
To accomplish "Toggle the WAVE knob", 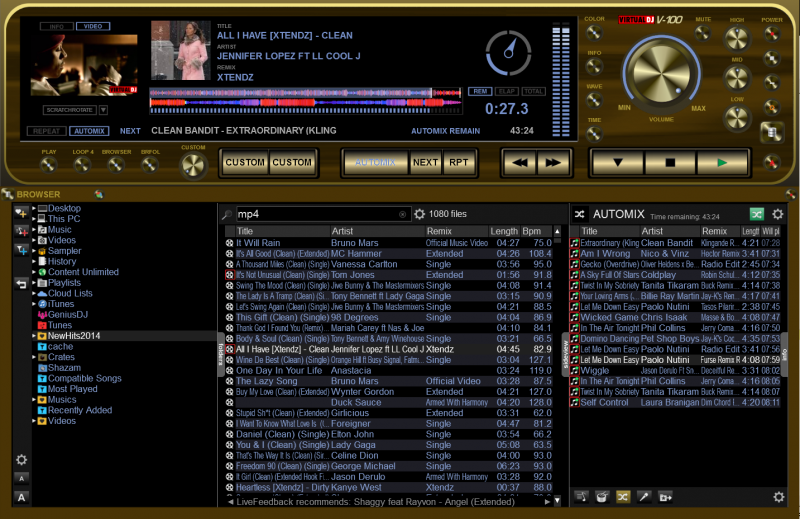I will [594, 100].
